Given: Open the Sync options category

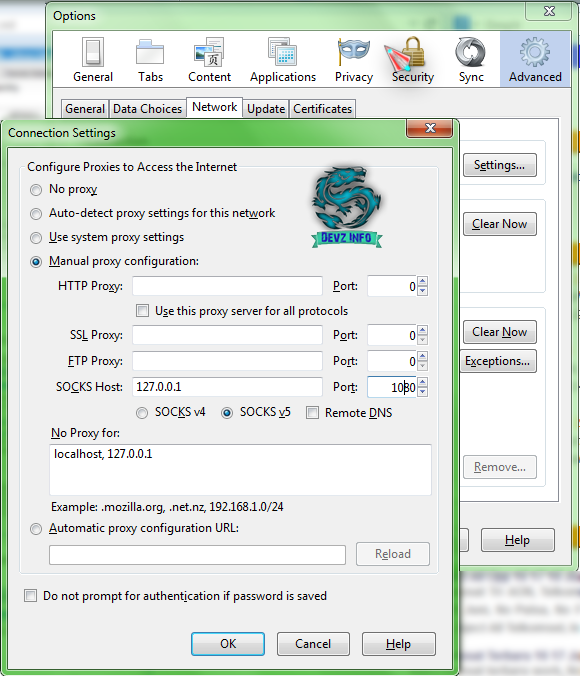Looking at the screenshot, I should [x=471, y=59].
